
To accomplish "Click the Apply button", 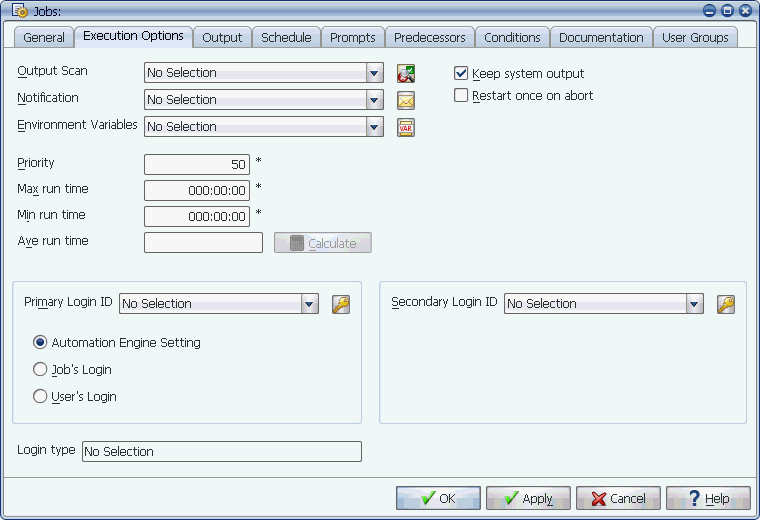I will [528, 498].
